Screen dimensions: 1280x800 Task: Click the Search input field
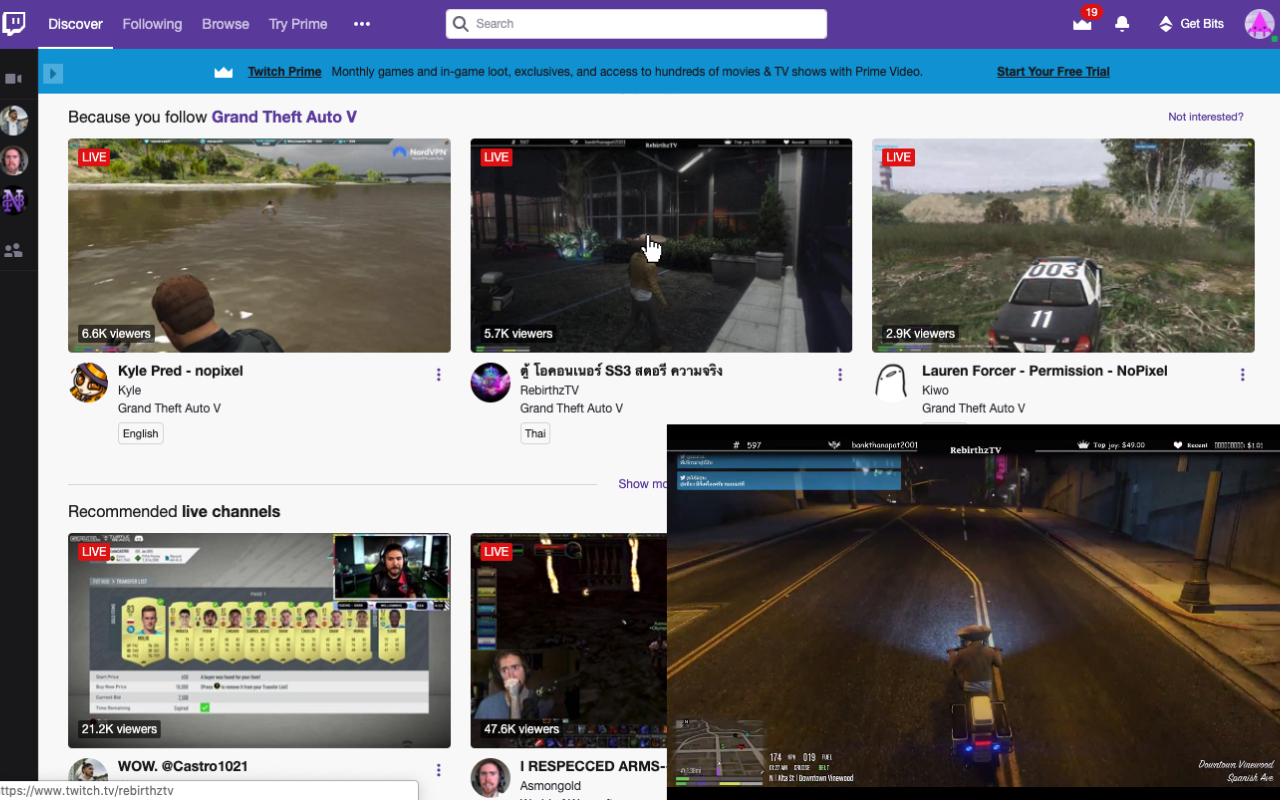click(x=636, y=24)
